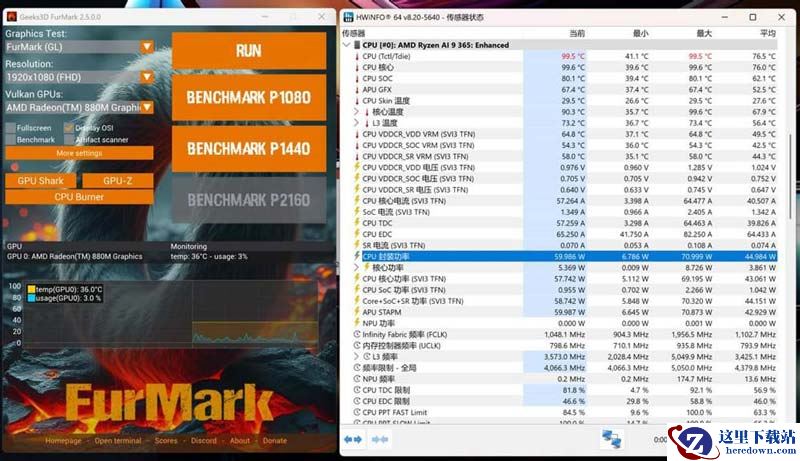
Task: Open the network remote monitoring icon in HWiNFO
Action: coord(611,439)
